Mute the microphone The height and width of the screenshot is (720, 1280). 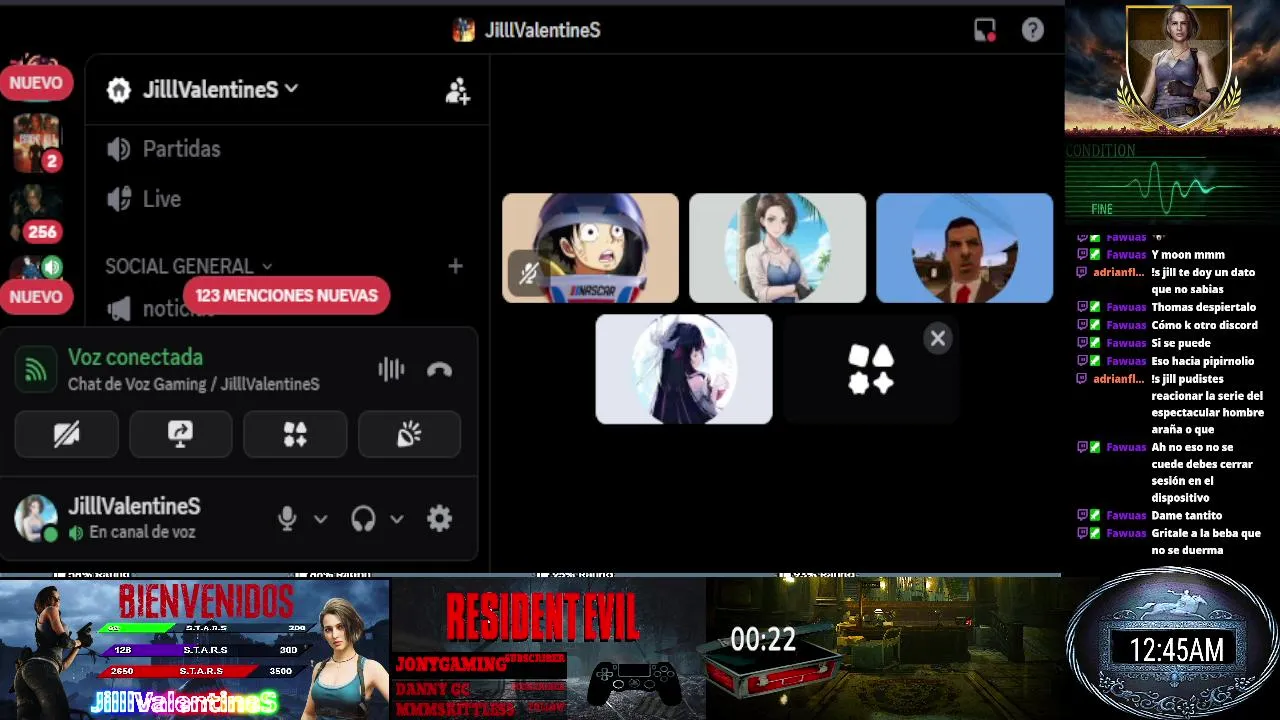click(287, 518)
